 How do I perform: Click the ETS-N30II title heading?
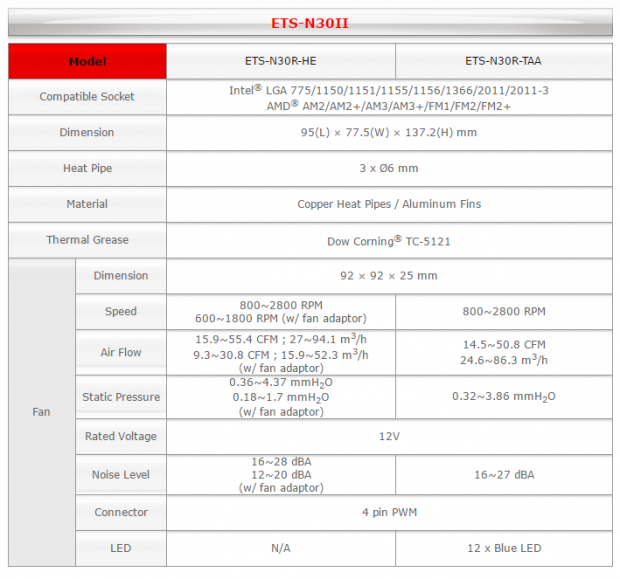tap(310, 23)
